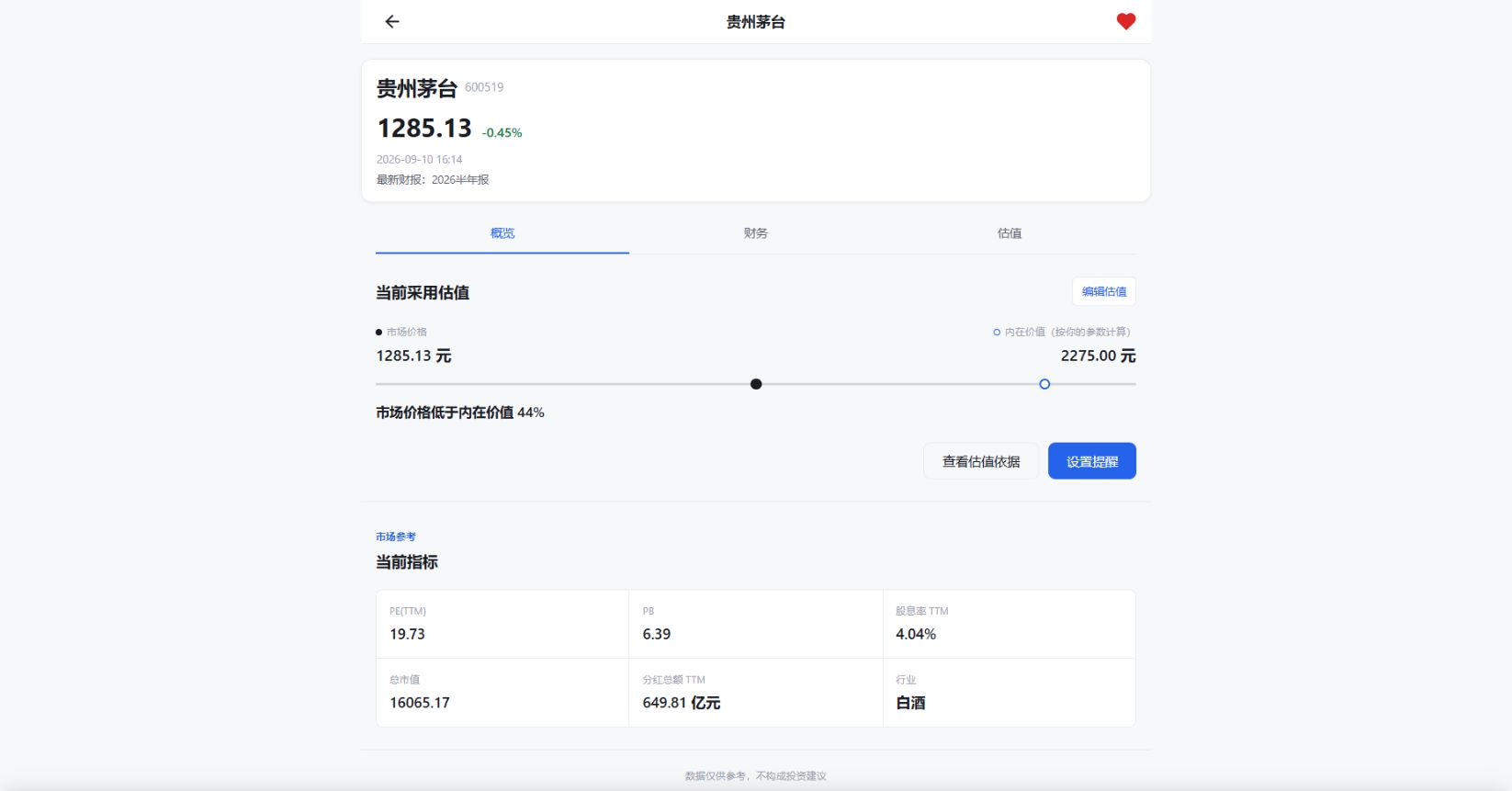
Task: Click the PB value 6.39
Action: 657,634
